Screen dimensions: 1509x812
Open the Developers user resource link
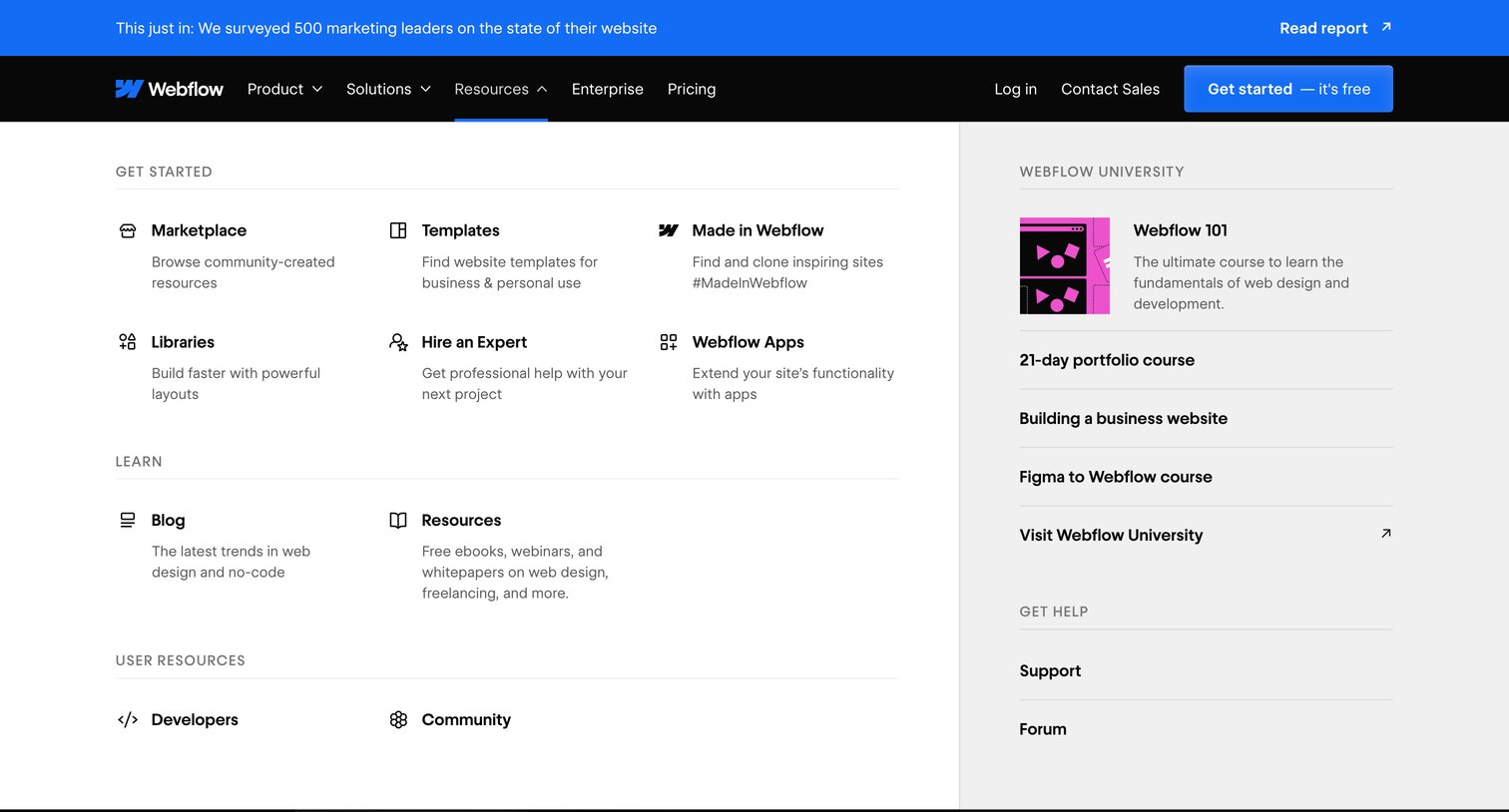click(195, 719)
